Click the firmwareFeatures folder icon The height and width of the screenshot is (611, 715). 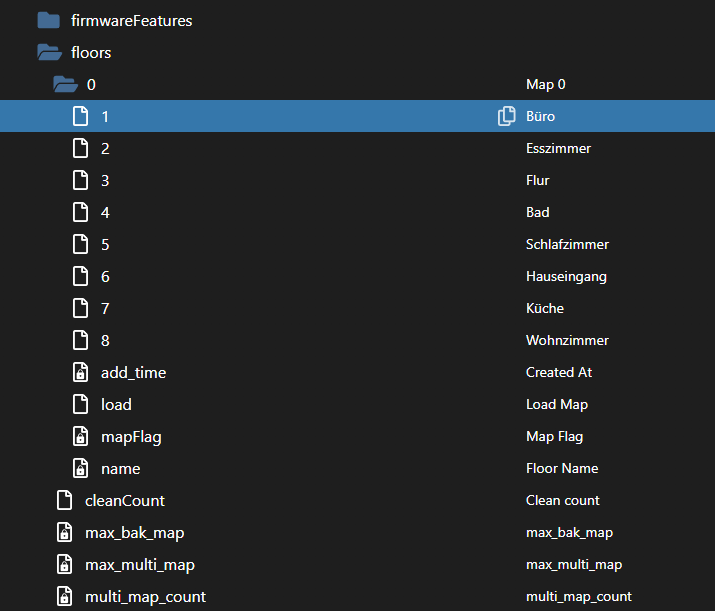tap(48, 20)
